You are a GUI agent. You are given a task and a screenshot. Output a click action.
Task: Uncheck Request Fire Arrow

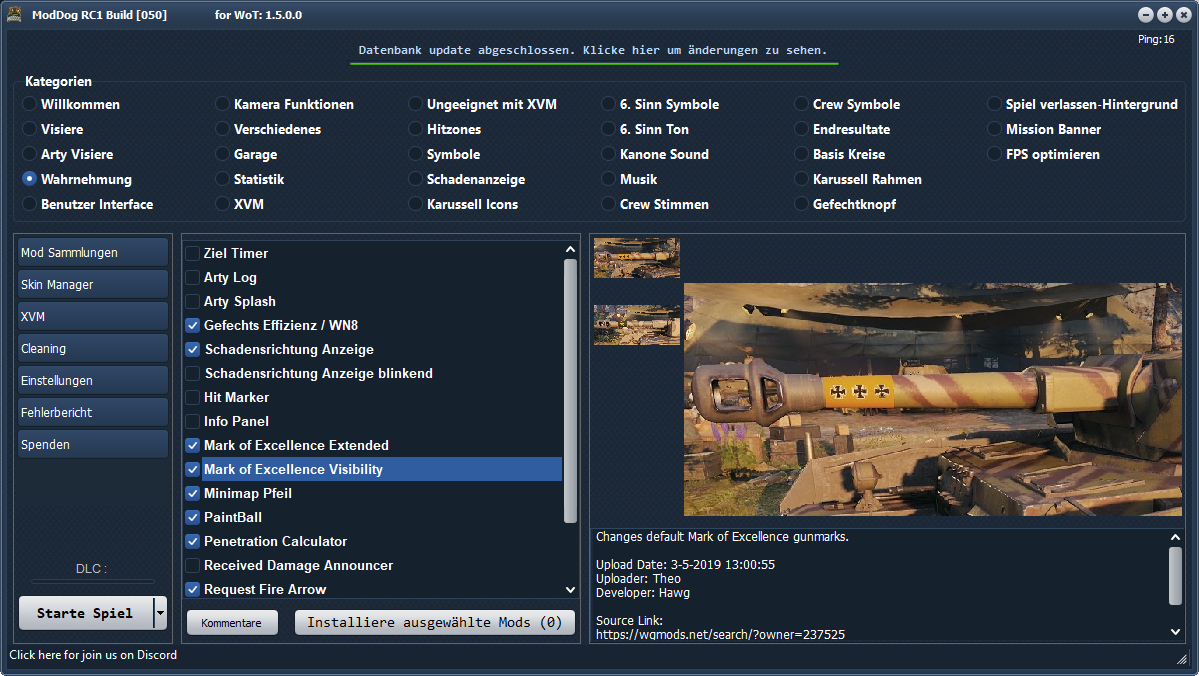click(193, 590)
